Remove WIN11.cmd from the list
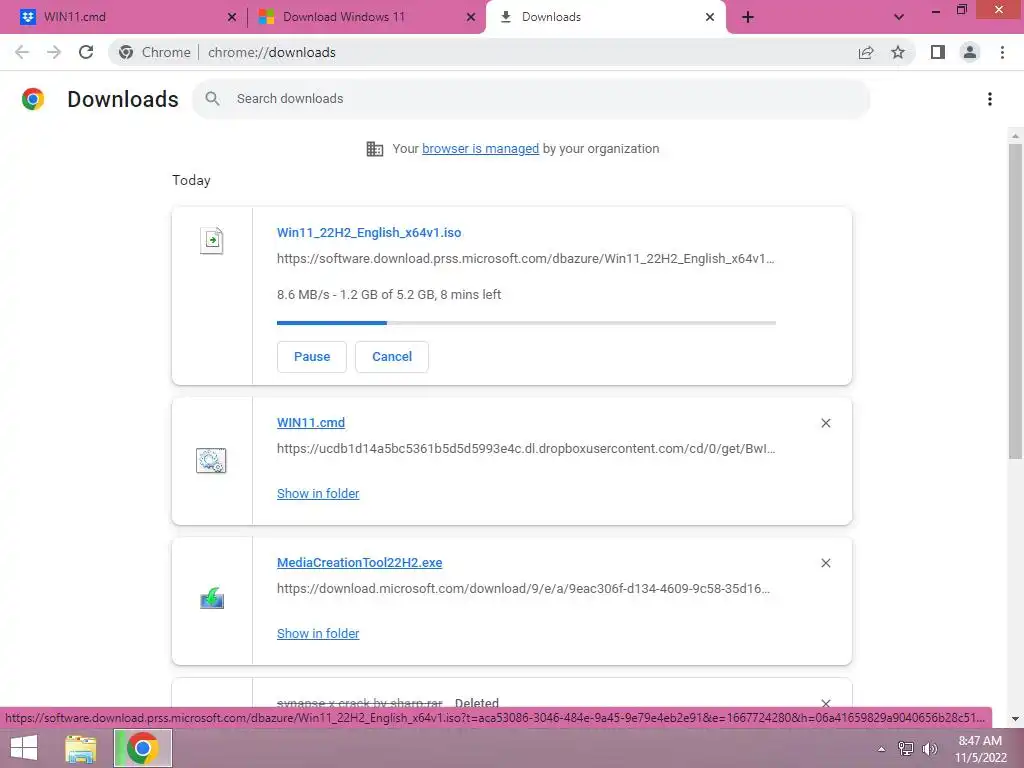This screenshot has height=768, width=1024. pos(825,423)
